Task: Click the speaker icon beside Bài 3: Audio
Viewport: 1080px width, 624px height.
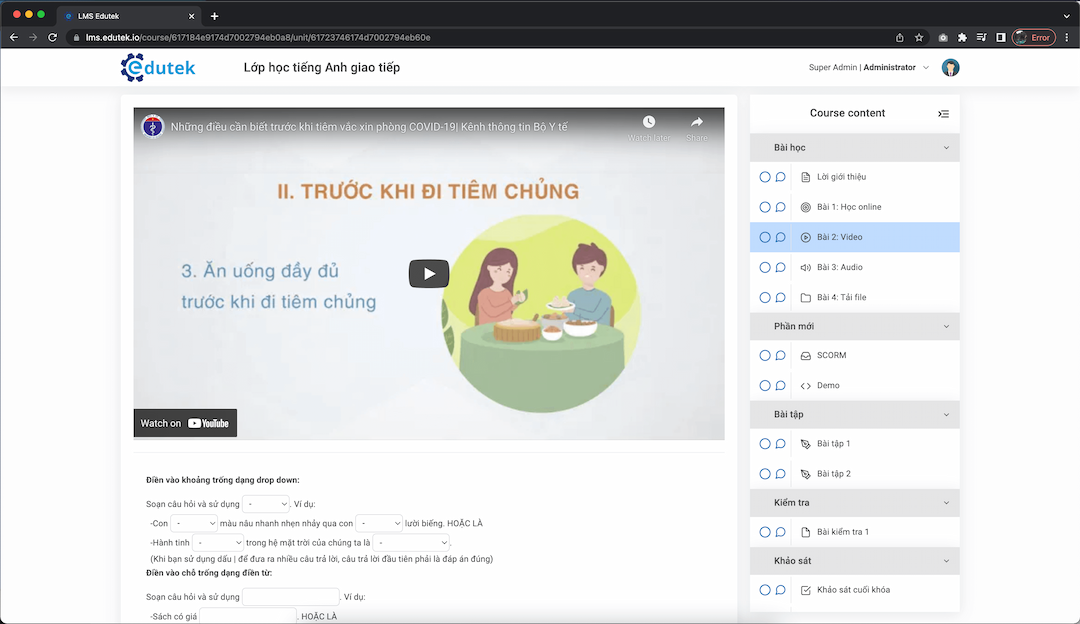Action: [x=806, y=267]
